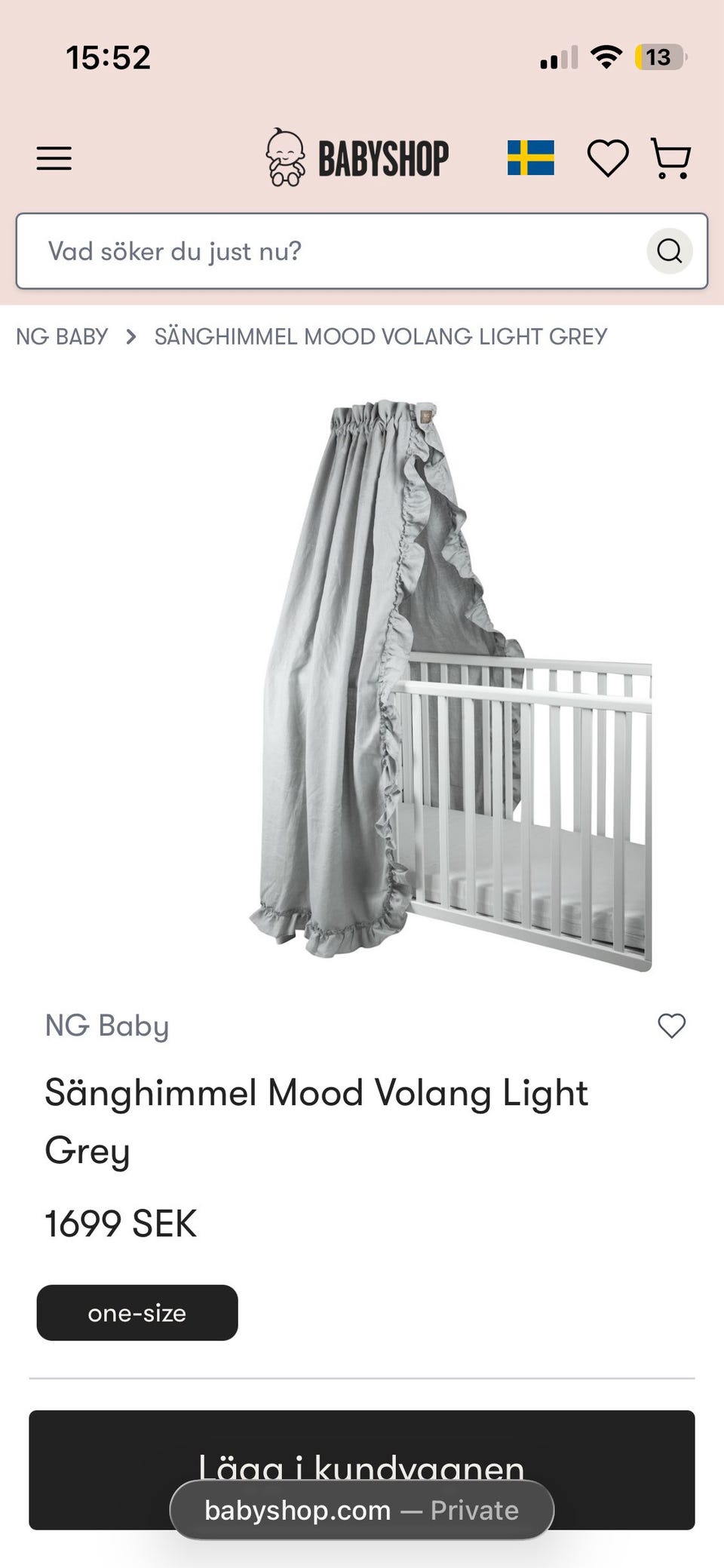Open the shopping cart icon
The width and height of the screenshot is (724, 1568).
[x=670, y=158]
